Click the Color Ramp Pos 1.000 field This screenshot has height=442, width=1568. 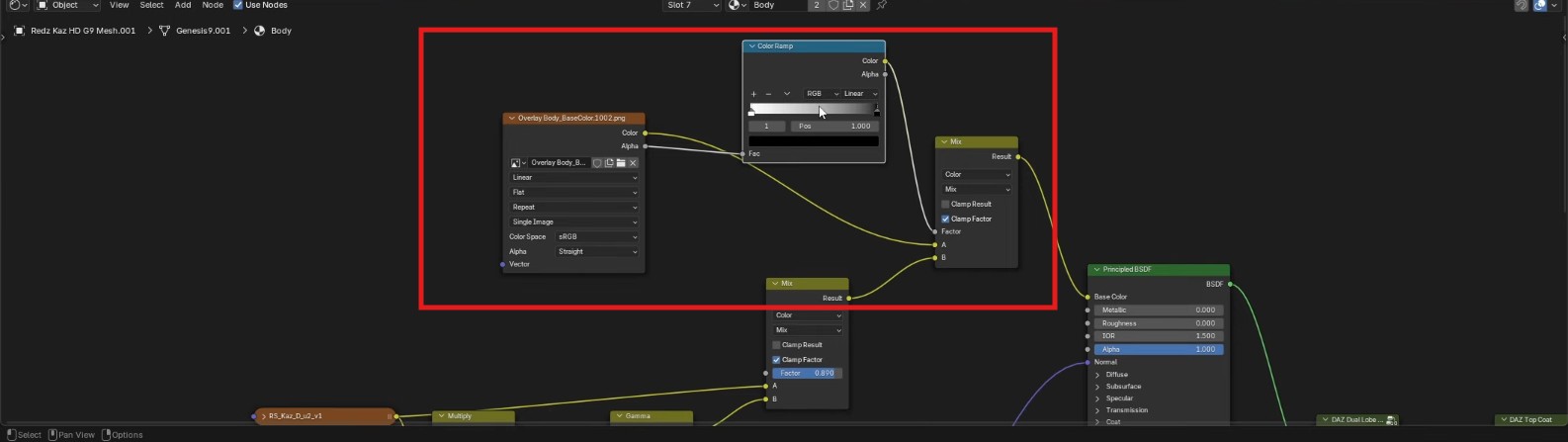click(x=834, y=127)
